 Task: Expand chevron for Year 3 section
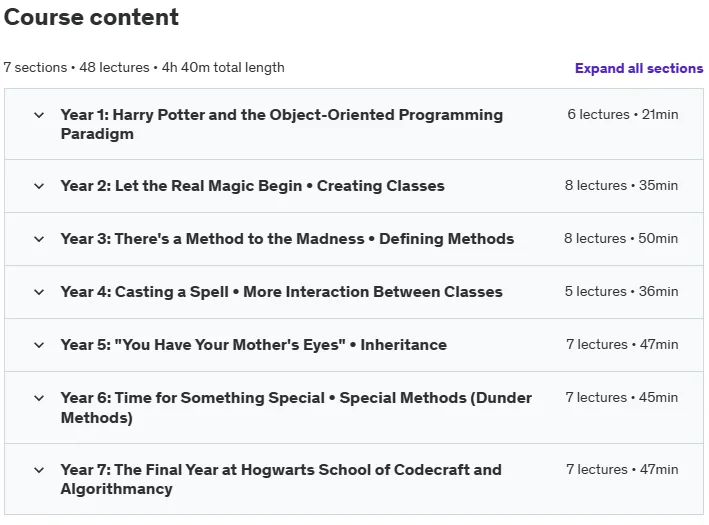39,239
